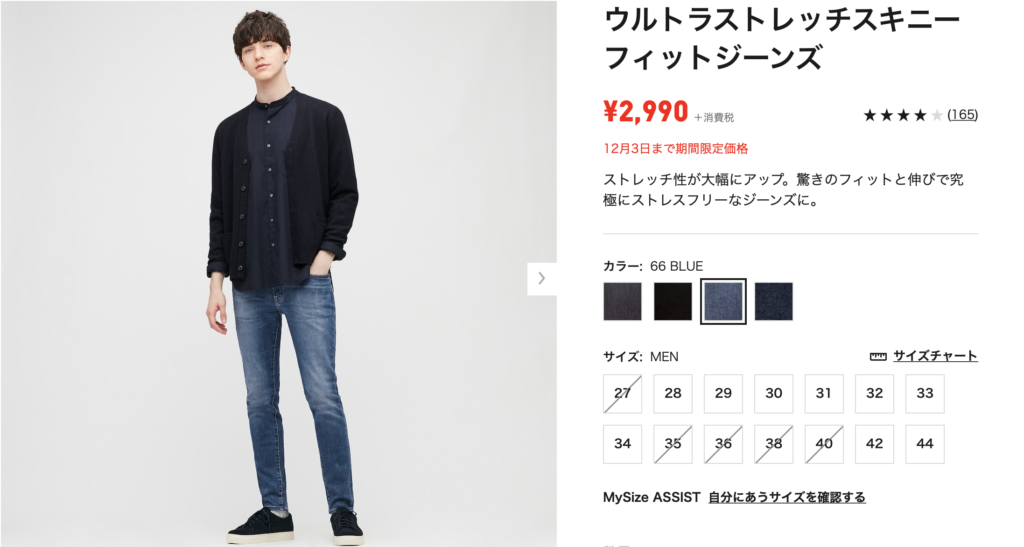Select size 33
Viewport: 1024px width, 547px height.
(x=925, y=394)
